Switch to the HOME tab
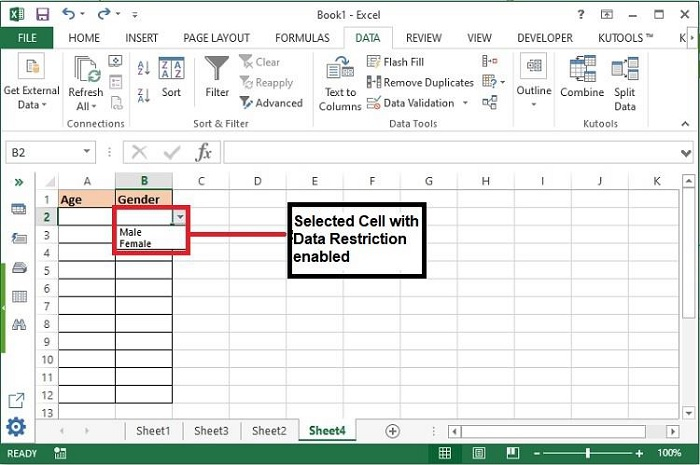700x465 pixels. coord(84,38)
